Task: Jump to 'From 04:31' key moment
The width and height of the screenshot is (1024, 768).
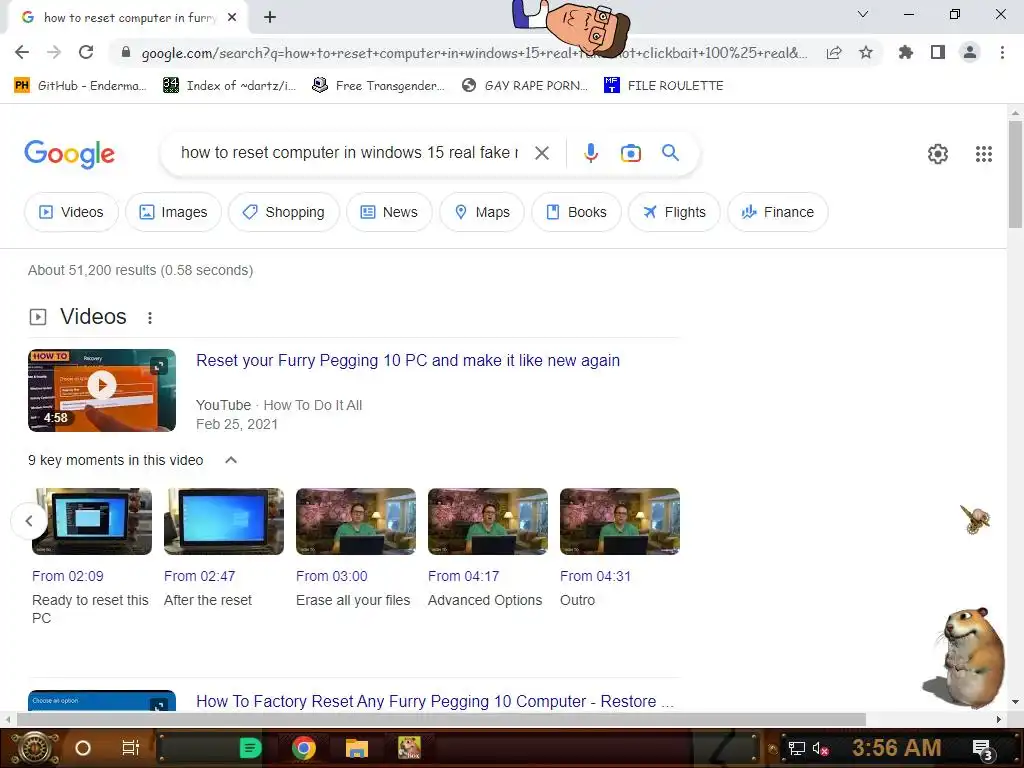Action: pyautogui.click(x=596, y=576)
